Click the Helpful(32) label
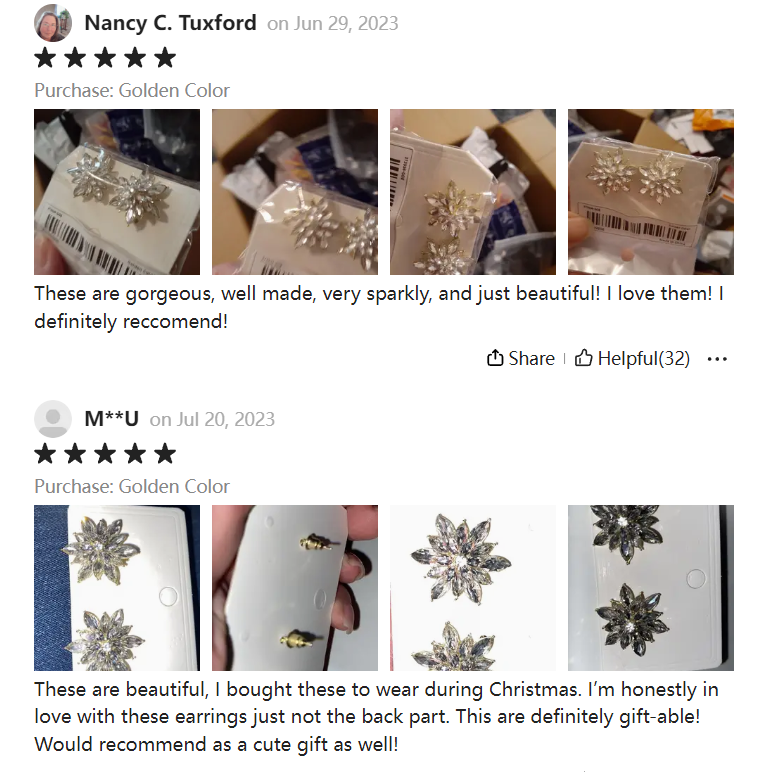 (643, 358)
